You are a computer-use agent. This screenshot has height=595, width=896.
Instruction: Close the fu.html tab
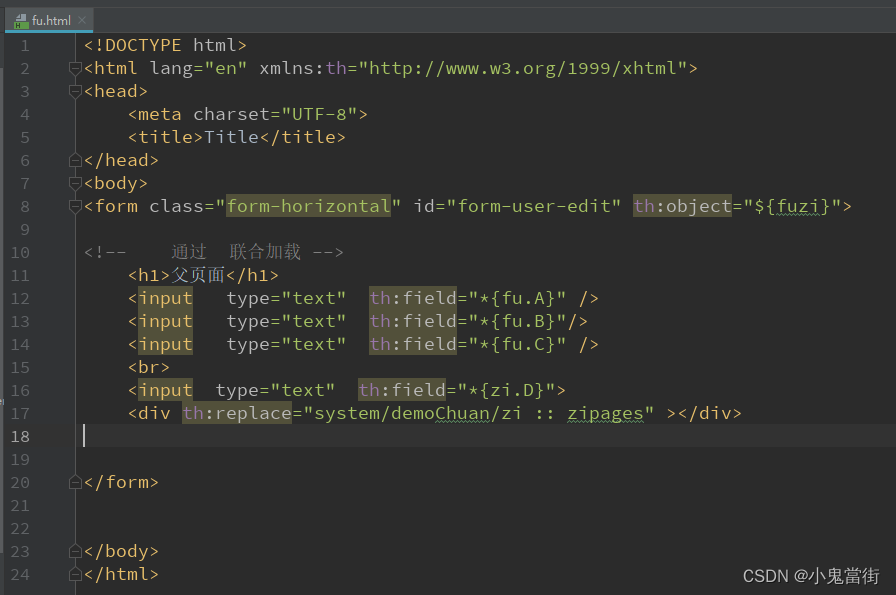tap(82, 20)
